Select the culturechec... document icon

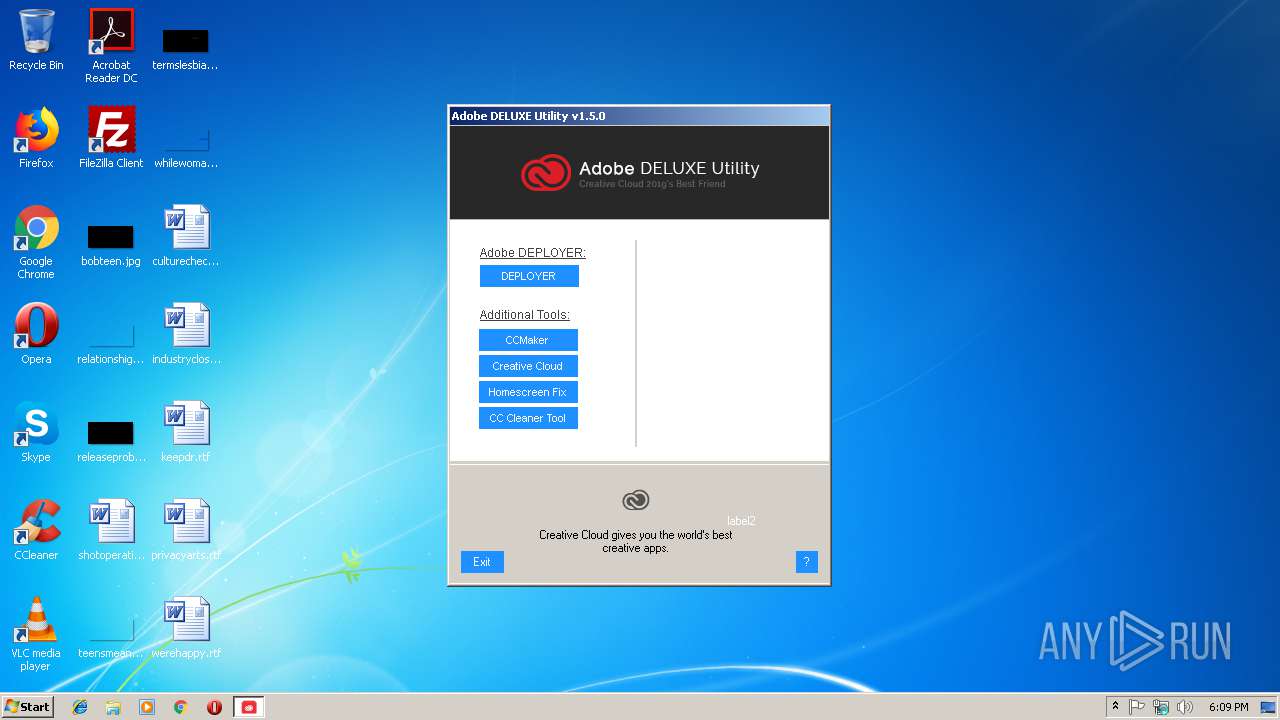(x=186, y=236)
